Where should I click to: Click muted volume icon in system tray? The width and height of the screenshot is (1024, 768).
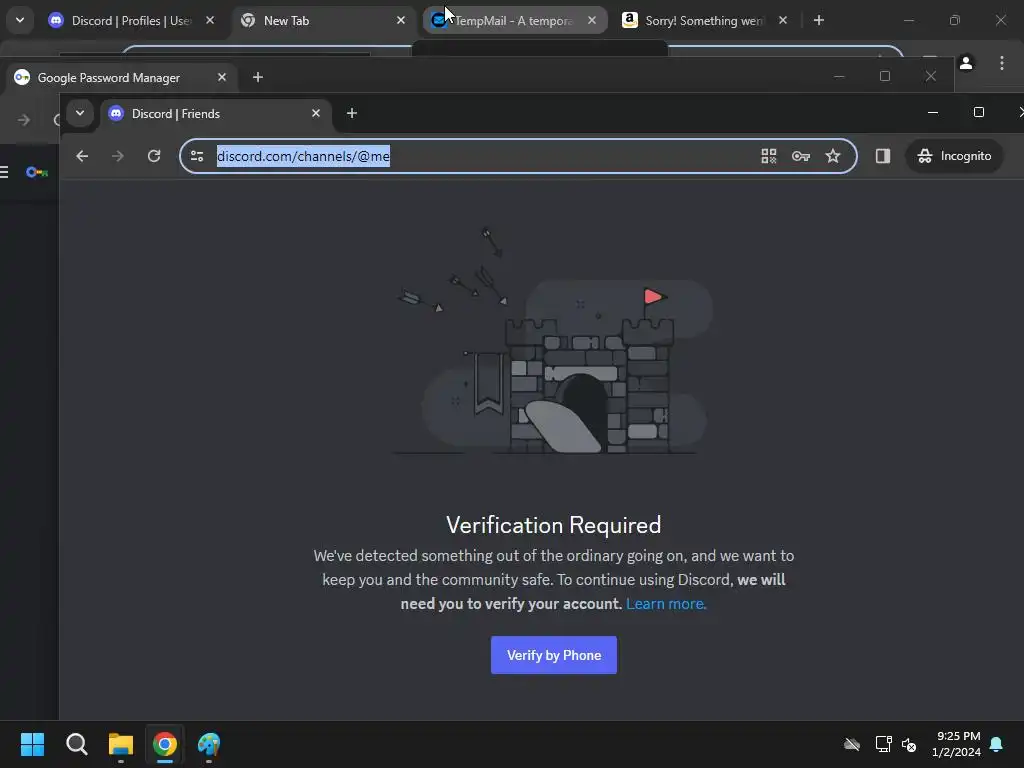[909, 744]
